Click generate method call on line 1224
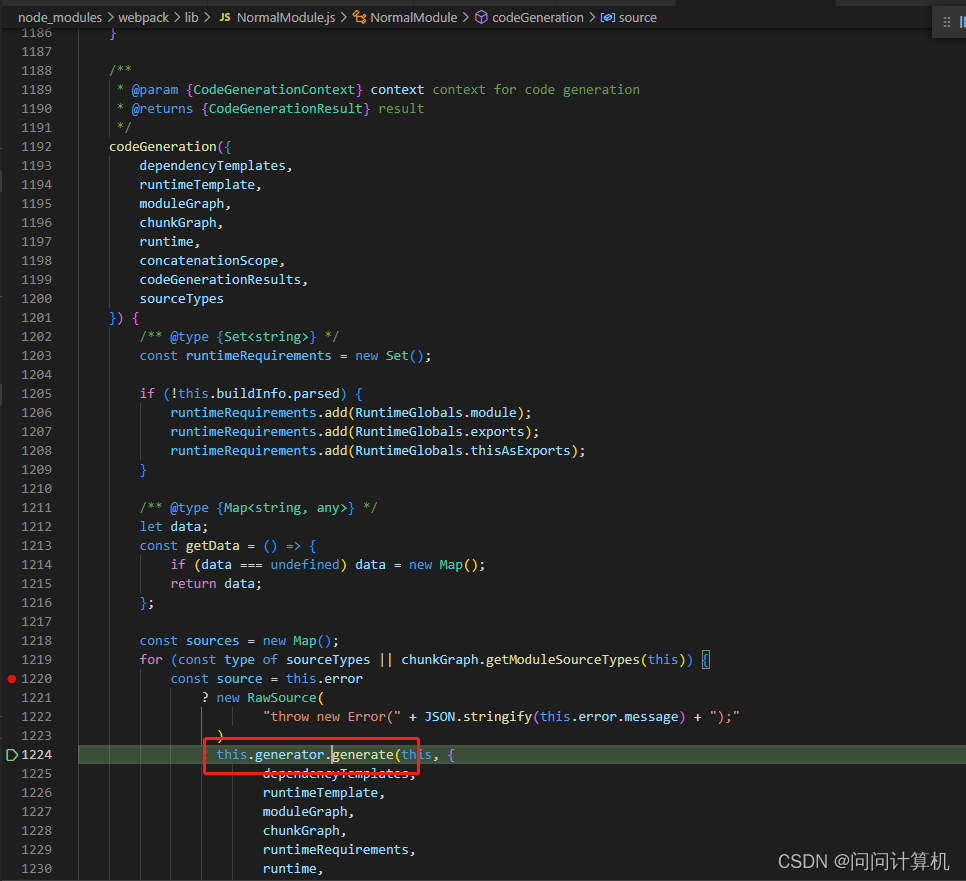This screenshot has width=966, height=881. coord(363,755)
